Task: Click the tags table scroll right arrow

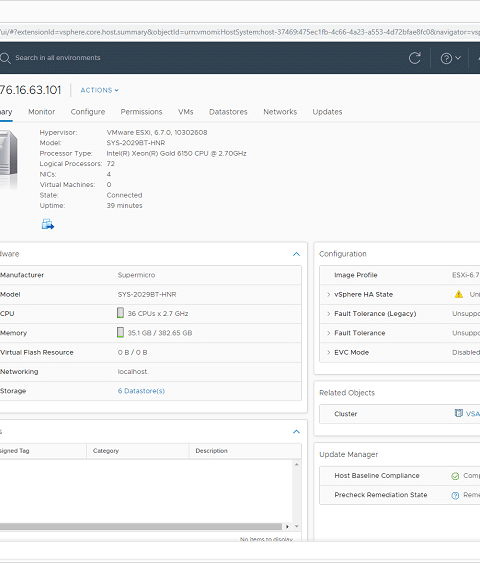Action: [x=287, y=527]
